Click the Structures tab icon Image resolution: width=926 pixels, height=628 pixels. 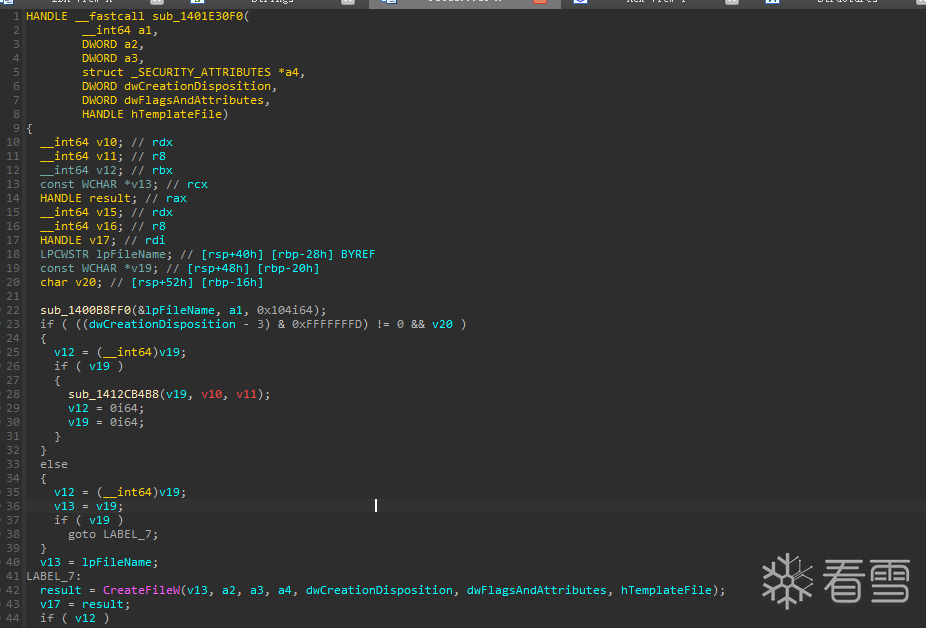pyautogui.click(x=772, y=2)
